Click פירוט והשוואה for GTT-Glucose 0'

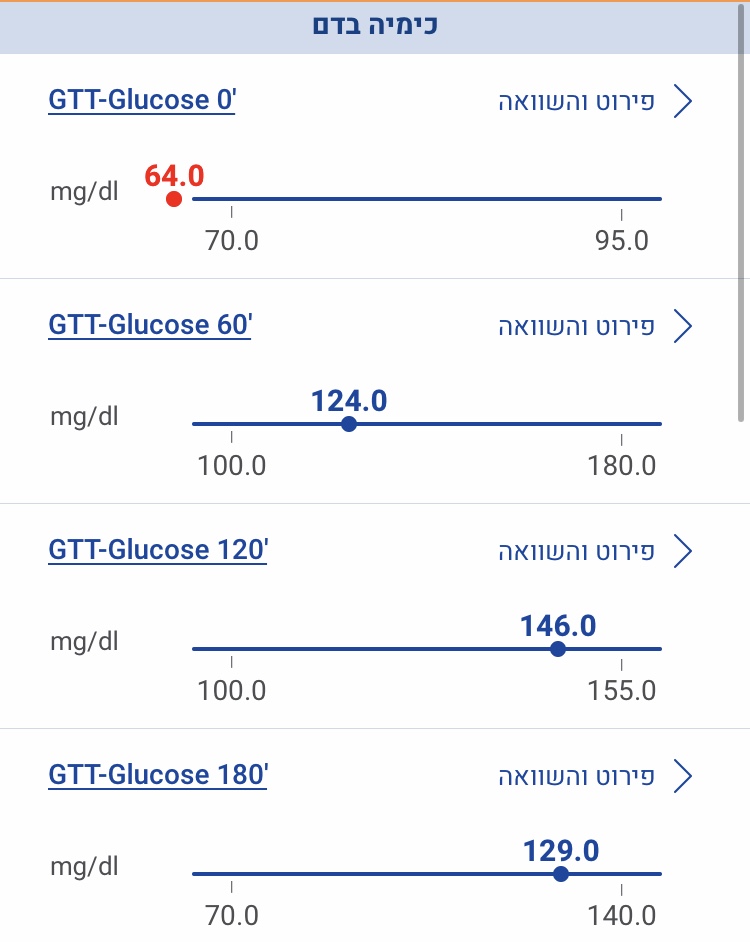coord(576,102)
